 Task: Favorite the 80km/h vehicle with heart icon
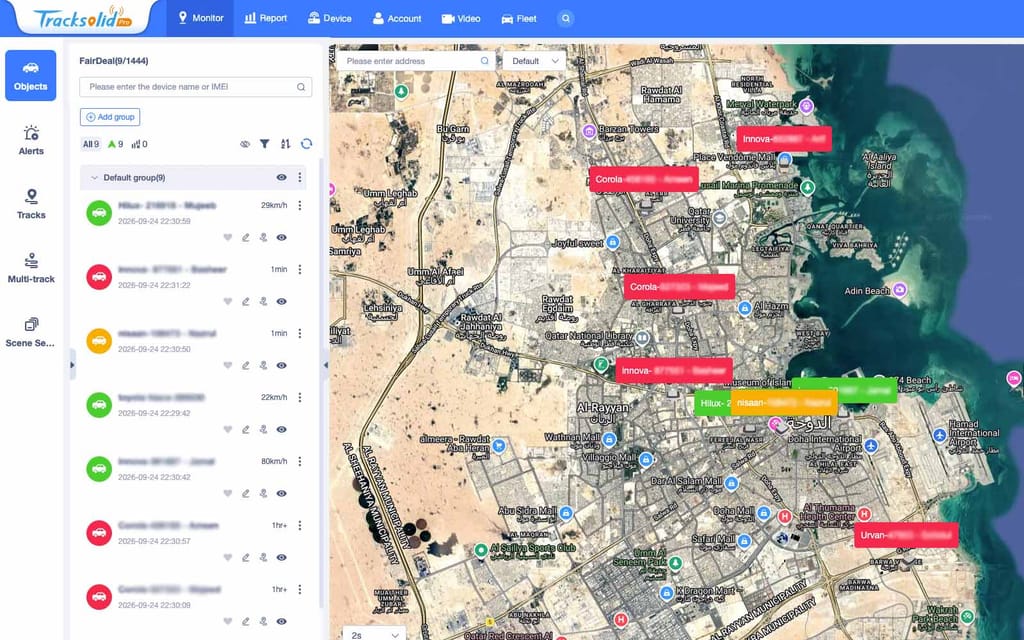227,494
